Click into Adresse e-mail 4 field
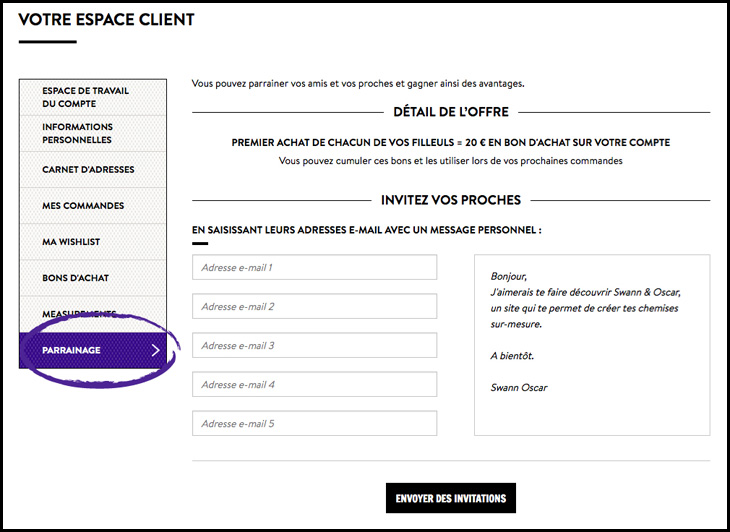The height and width of the screenshot is (532, 730). tap(314, 384)
